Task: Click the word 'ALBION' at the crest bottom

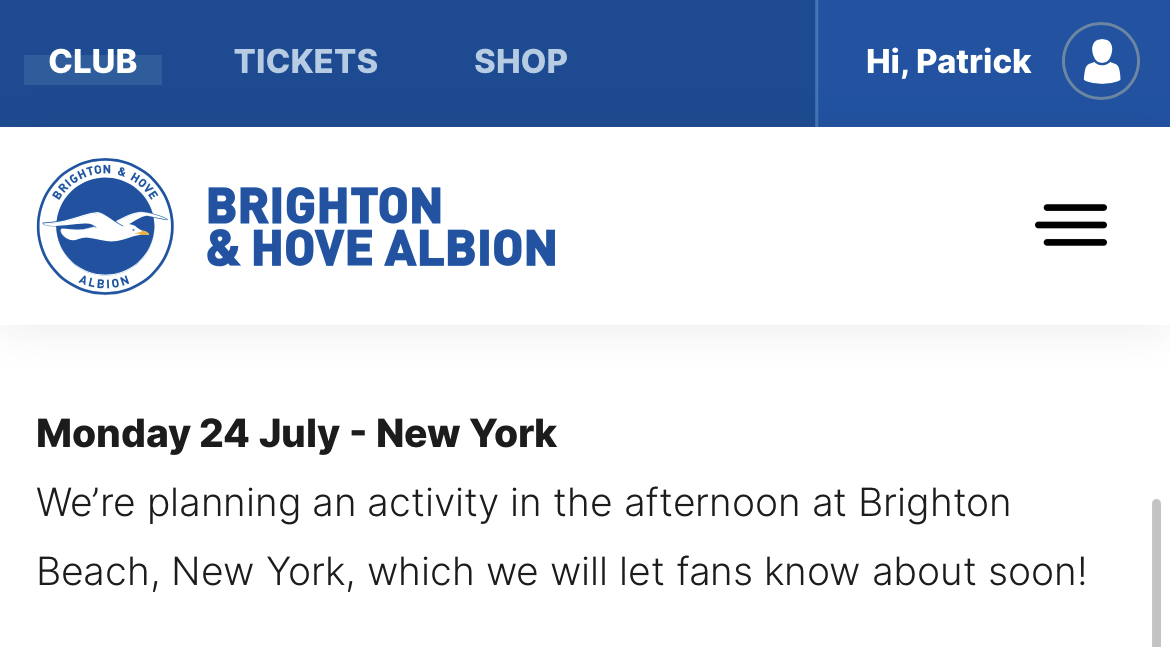Action: pos(104,281)
